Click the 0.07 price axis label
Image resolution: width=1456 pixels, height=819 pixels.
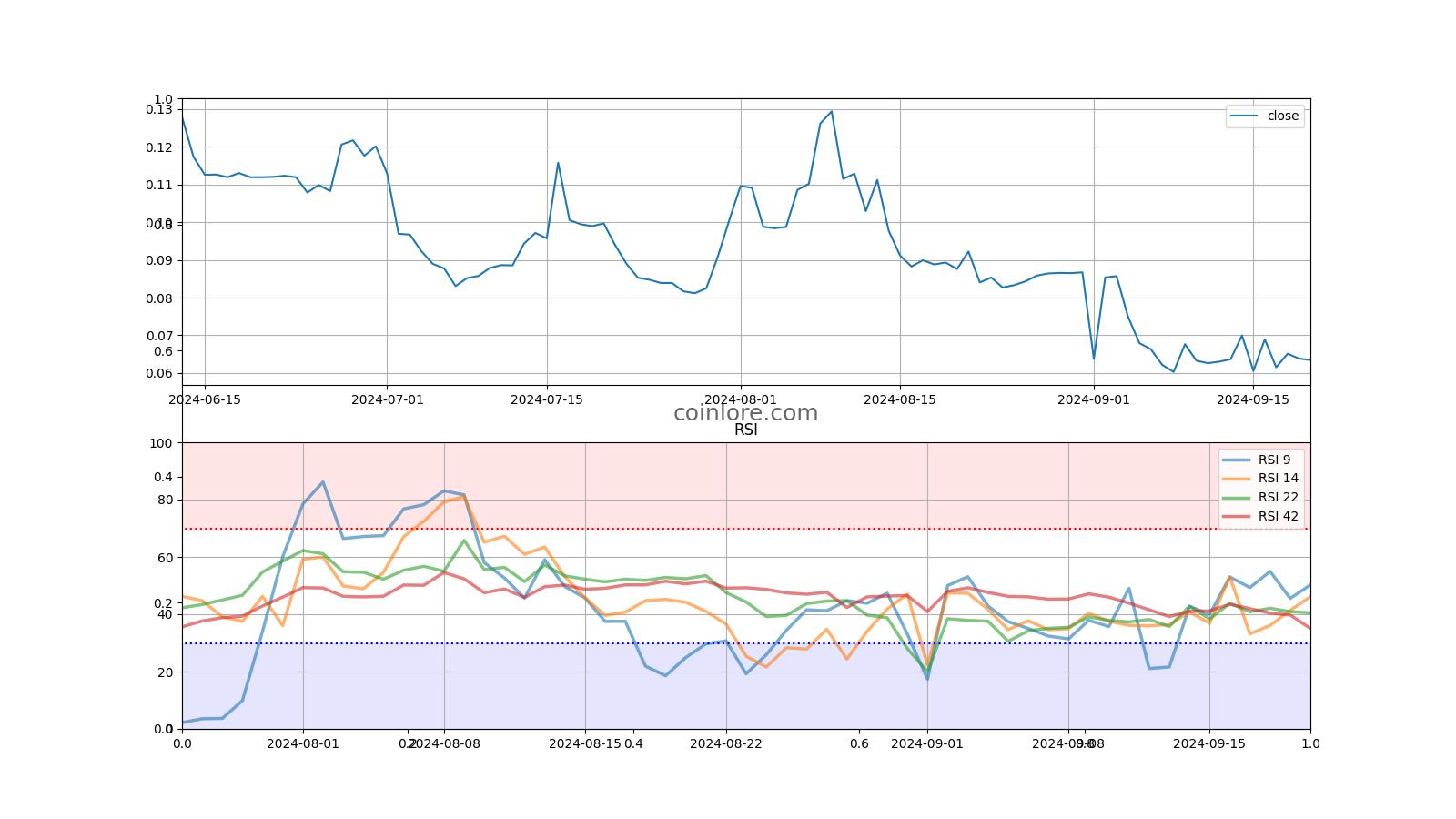pos(158,336)
